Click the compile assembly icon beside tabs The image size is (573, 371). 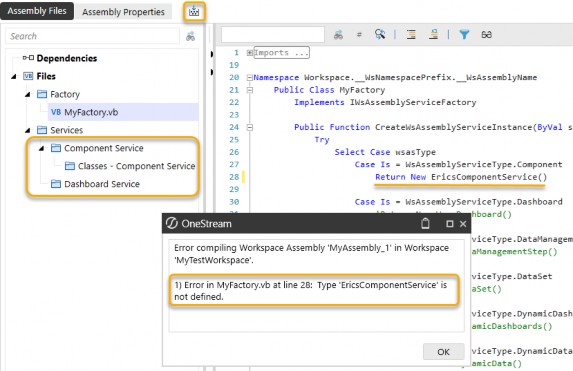[x=194, y=11]
